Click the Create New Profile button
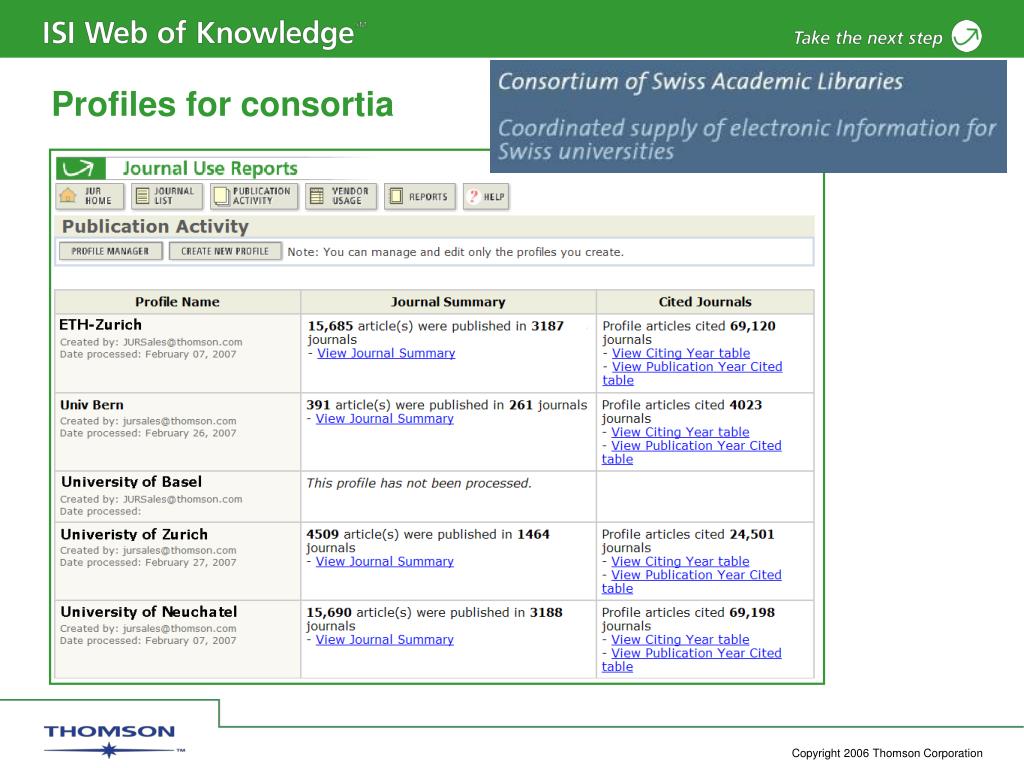This screenshot has width=1024, height=768. tap(225, 251)
